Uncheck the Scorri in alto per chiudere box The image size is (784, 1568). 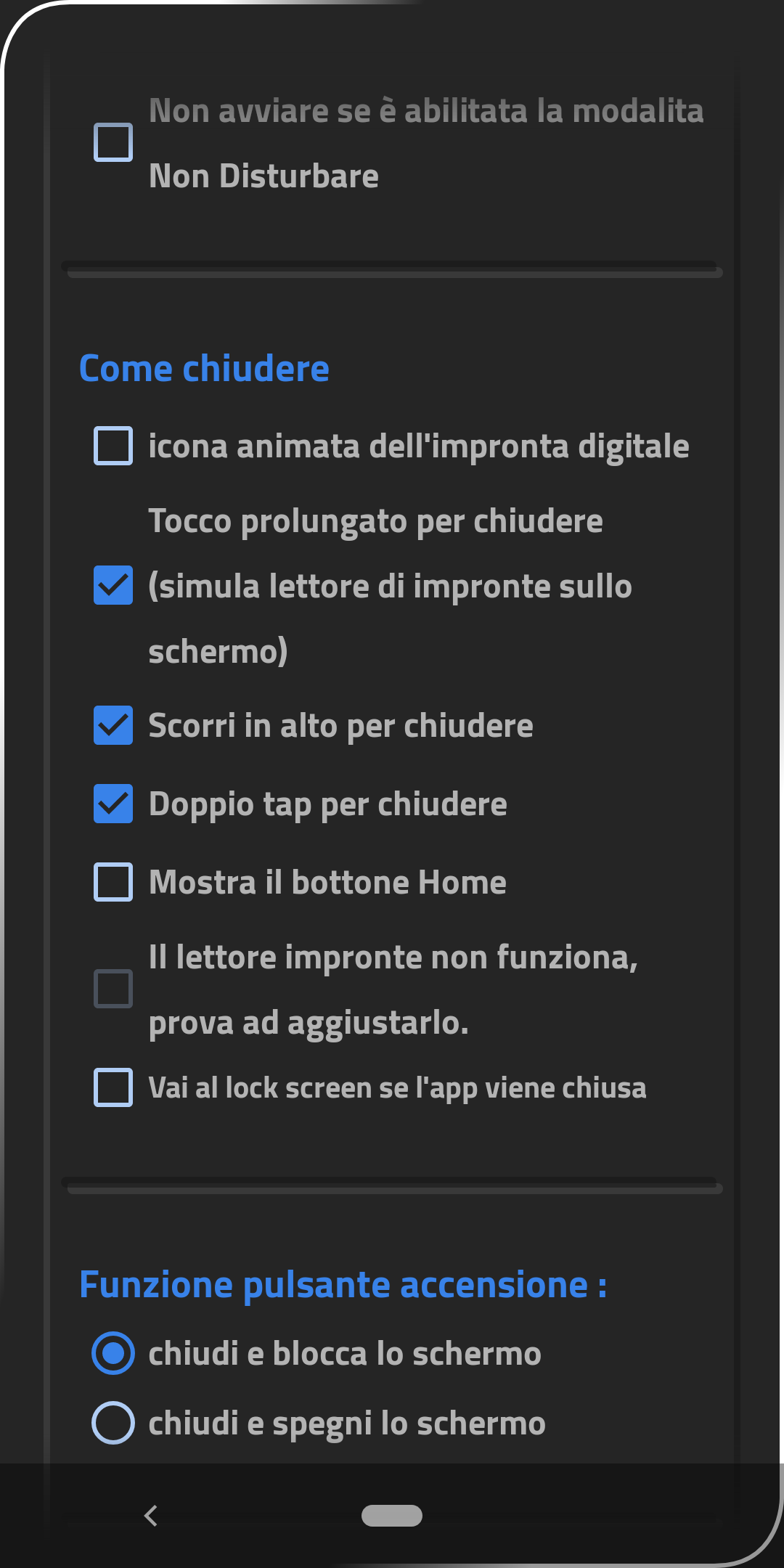point(113,725)
